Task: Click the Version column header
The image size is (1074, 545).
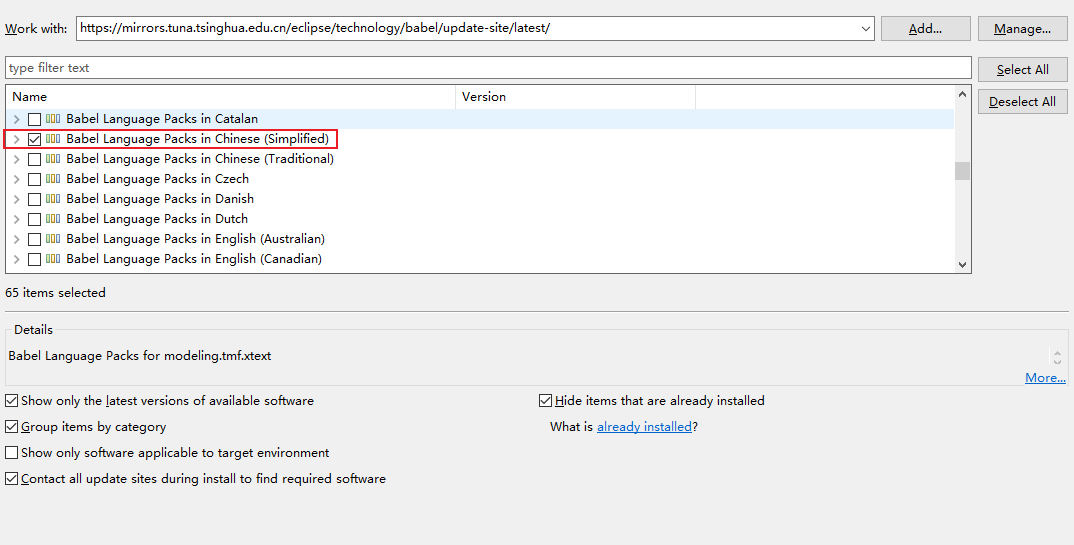Action: pos(575,97)
